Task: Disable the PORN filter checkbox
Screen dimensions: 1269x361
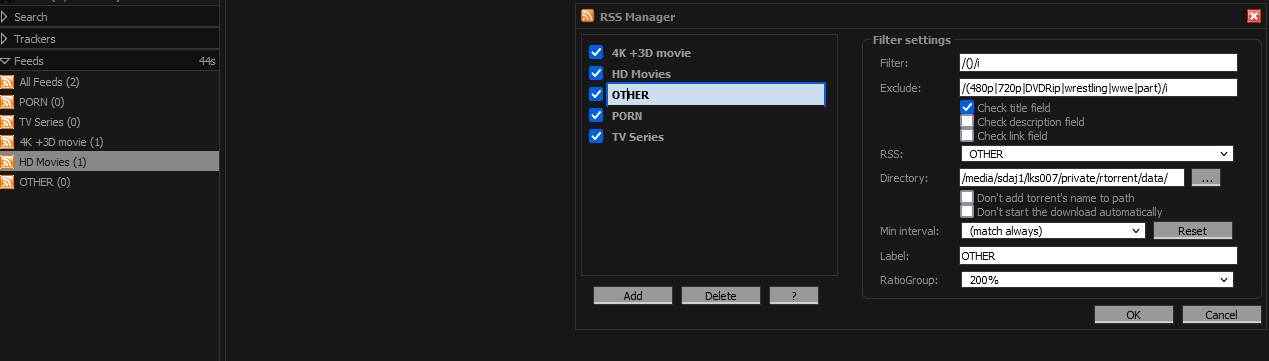Action: tap(597, 115)
